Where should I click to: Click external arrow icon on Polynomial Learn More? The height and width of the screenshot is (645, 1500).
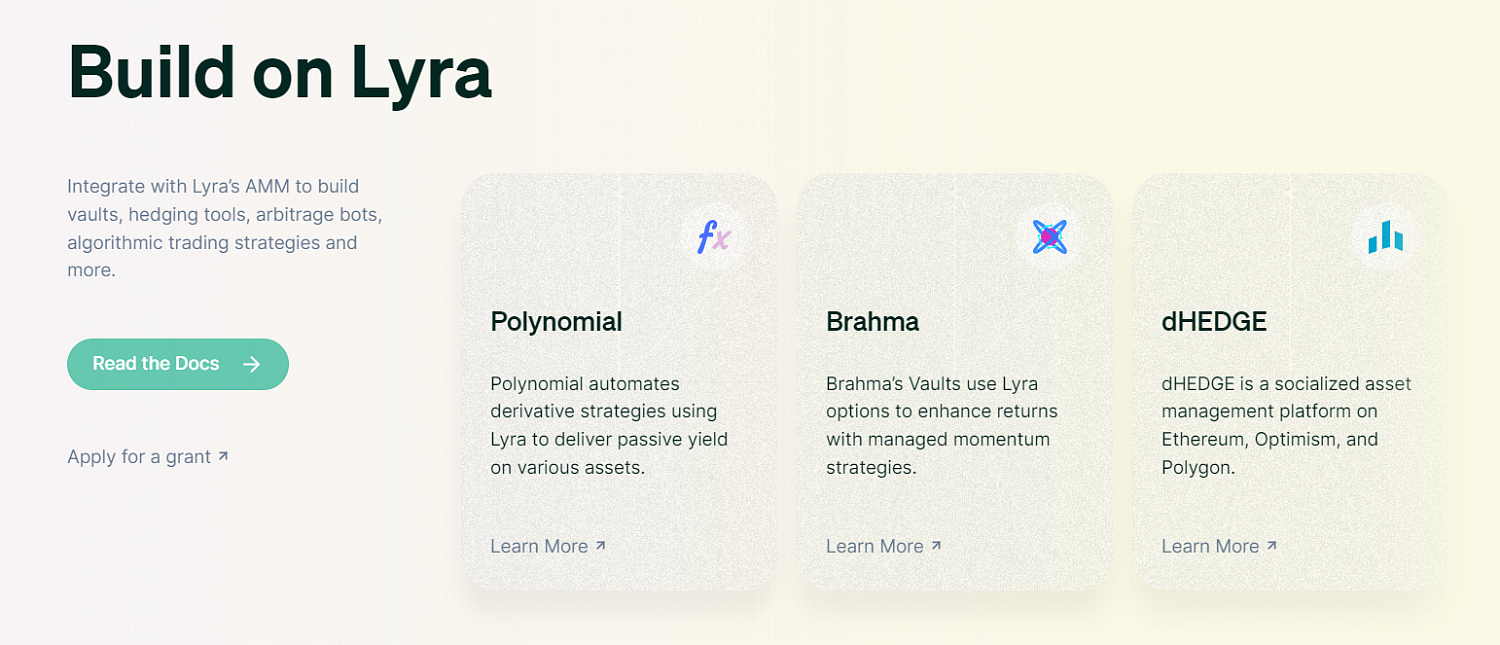(600, 545)
